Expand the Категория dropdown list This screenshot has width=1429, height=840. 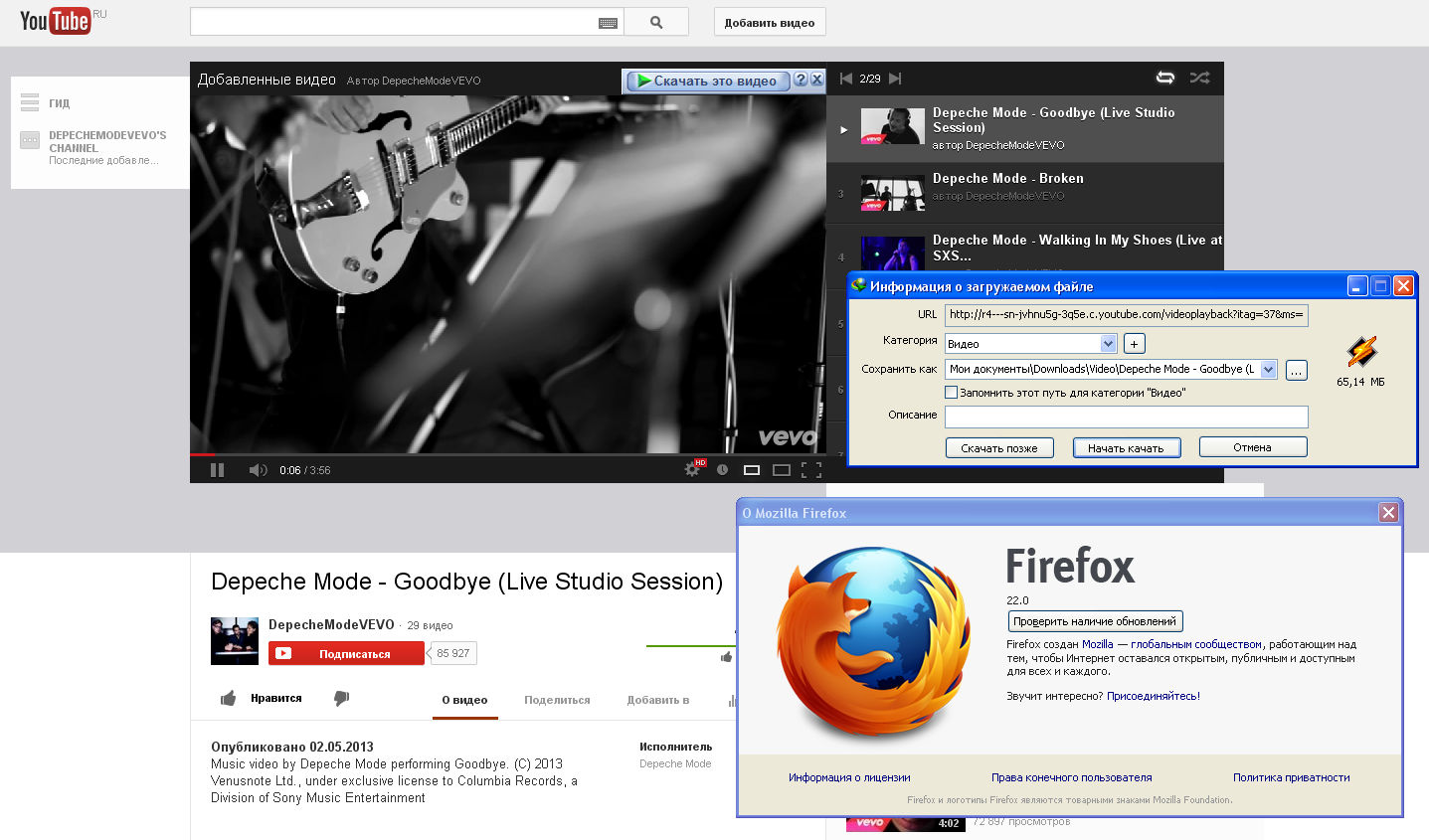pos(1109,344)
